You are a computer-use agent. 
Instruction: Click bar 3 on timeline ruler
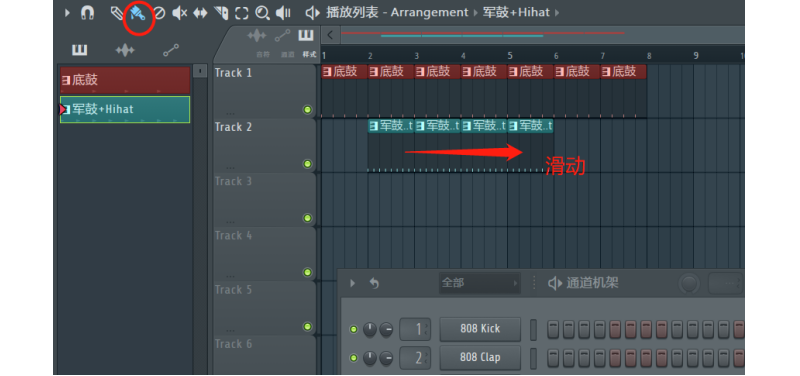417,56
